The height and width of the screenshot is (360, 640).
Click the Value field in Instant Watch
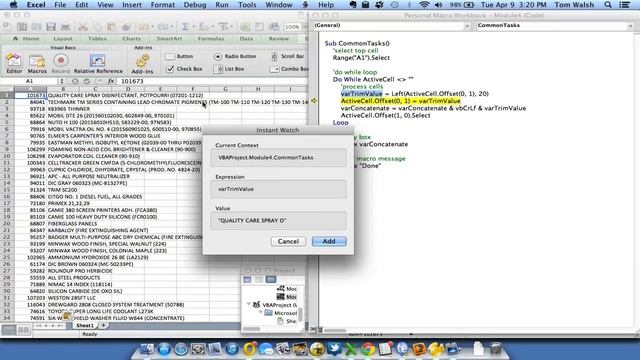(278, 220)
